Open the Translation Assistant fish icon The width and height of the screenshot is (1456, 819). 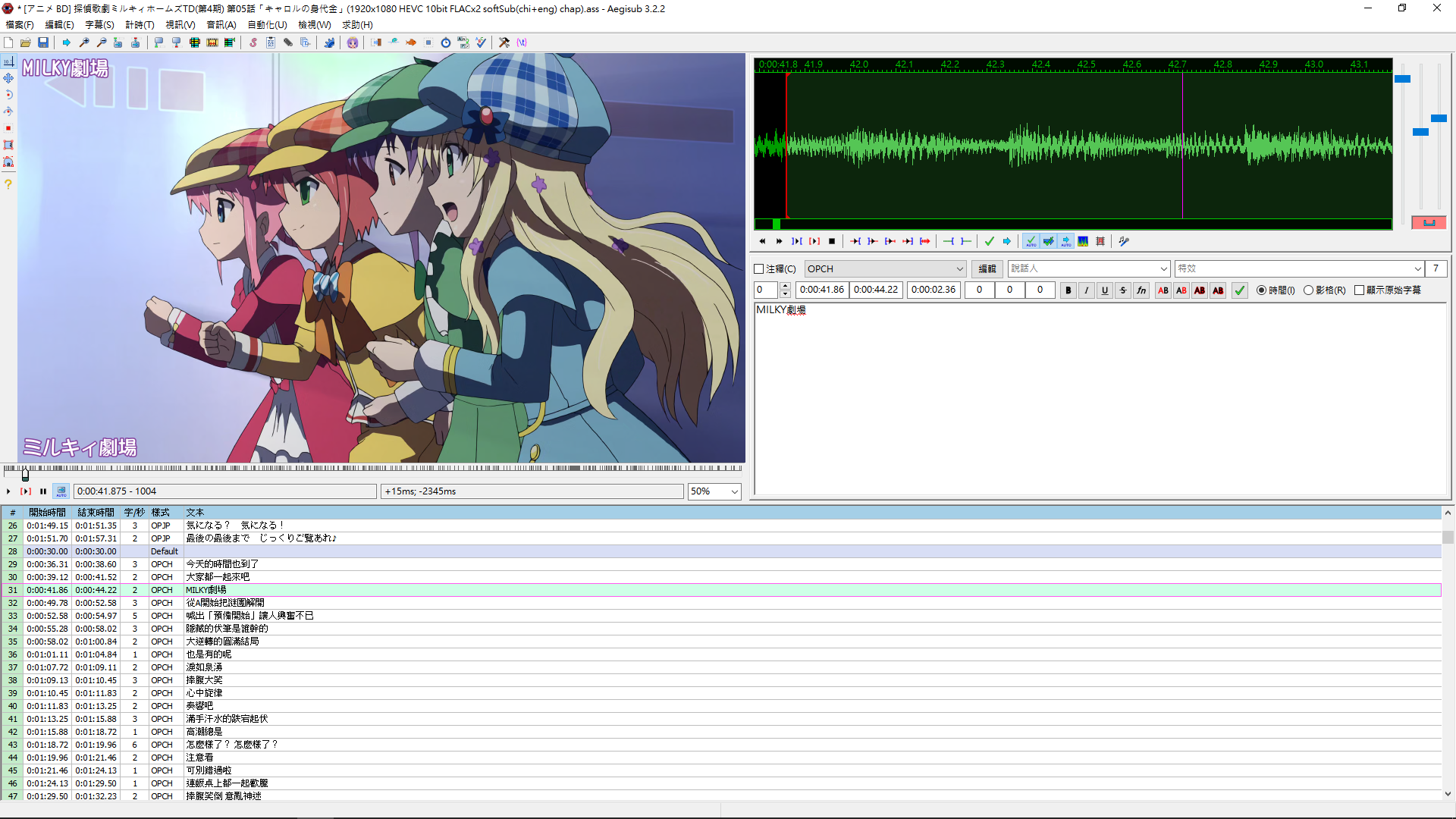(411, 42)
